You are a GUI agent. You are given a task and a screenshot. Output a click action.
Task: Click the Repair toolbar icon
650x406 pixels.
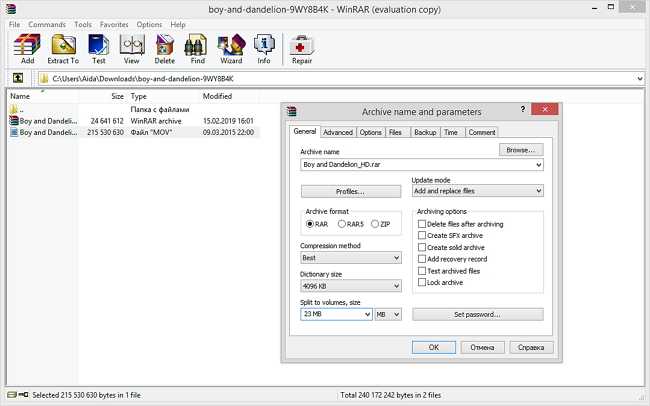coord(302,49)
